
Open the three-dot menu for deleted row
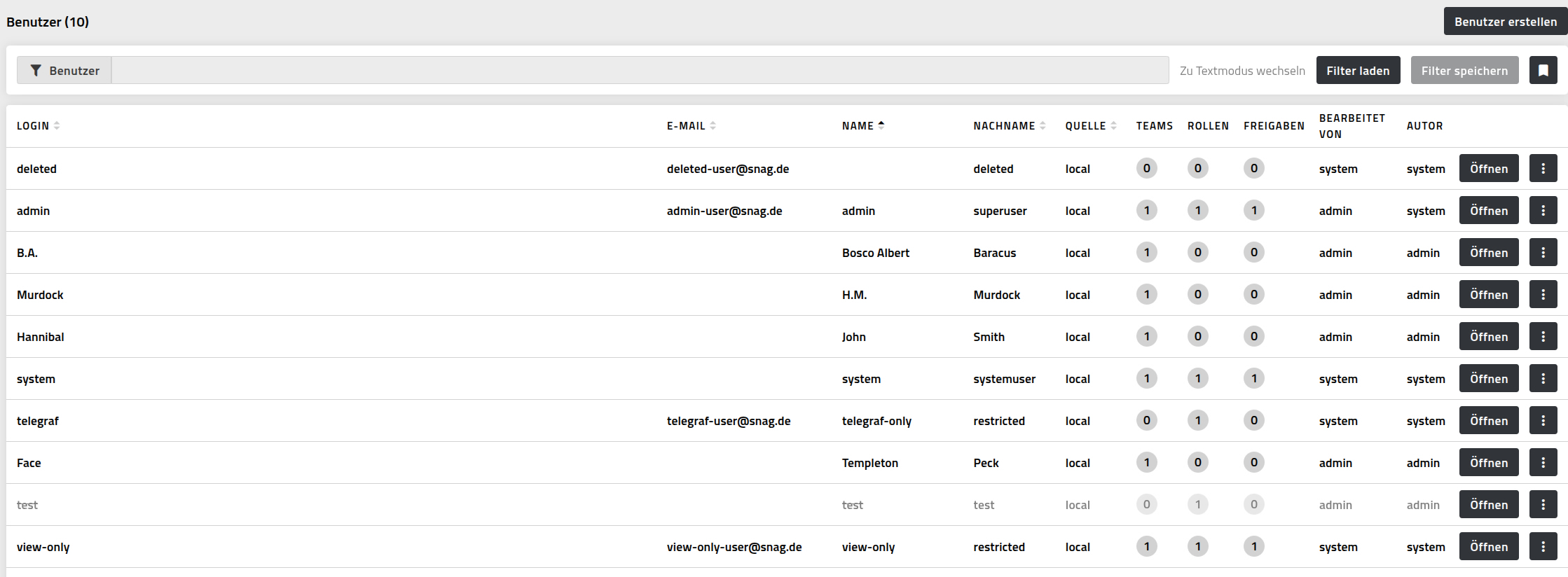pyautogui.click(x=1543, y=168)
